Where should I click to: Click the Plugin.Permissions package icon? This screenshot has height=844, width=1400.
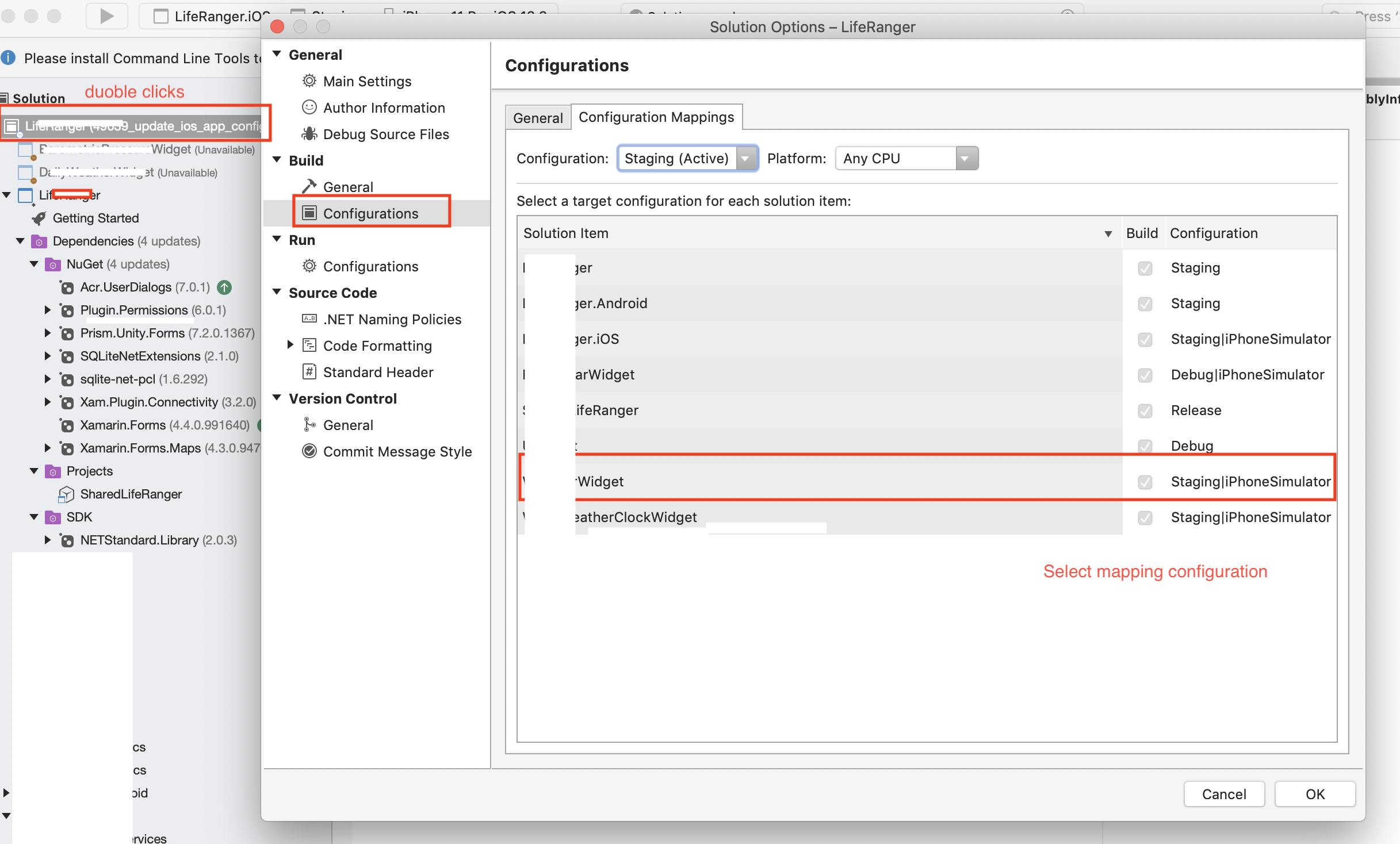point(67,310)
